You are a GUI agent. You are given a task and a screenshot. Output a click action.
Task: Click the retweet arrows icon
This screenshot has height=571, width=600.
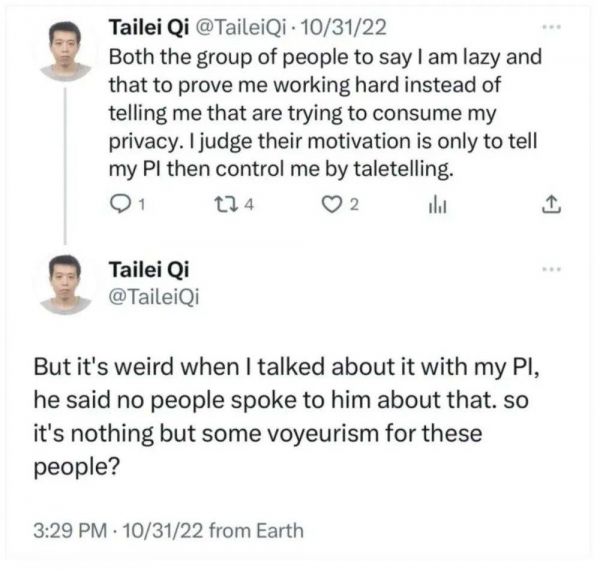(222, 206)
